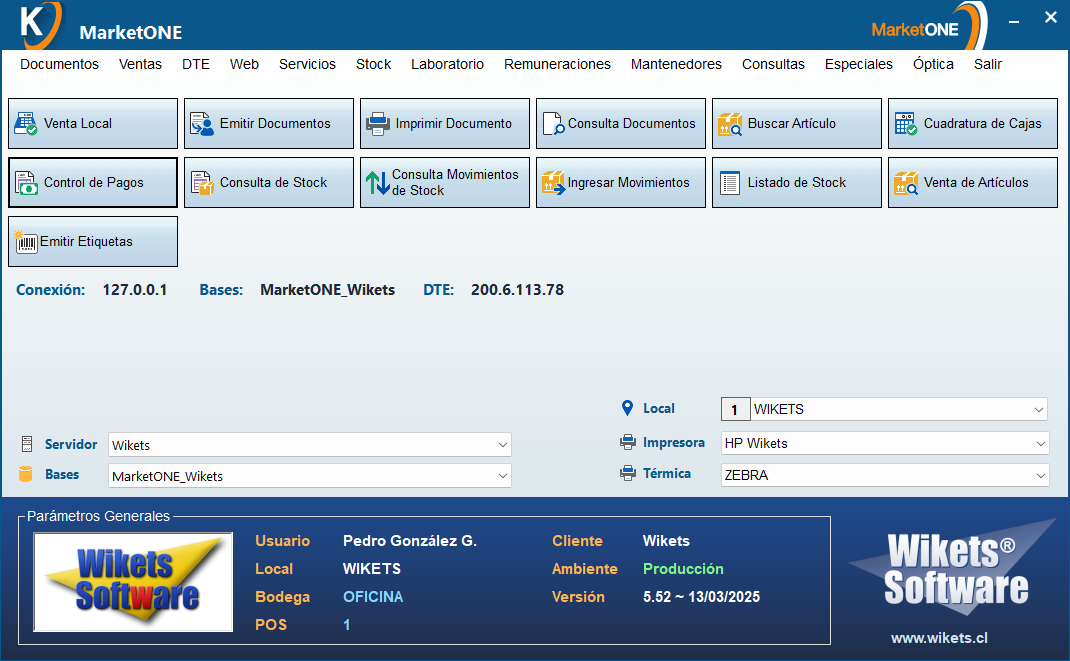Image resolution: width=1070 pixels, height=661 pixels.
Task: Expand the Impresora printer dropdown
Action: click(1039, 443)
